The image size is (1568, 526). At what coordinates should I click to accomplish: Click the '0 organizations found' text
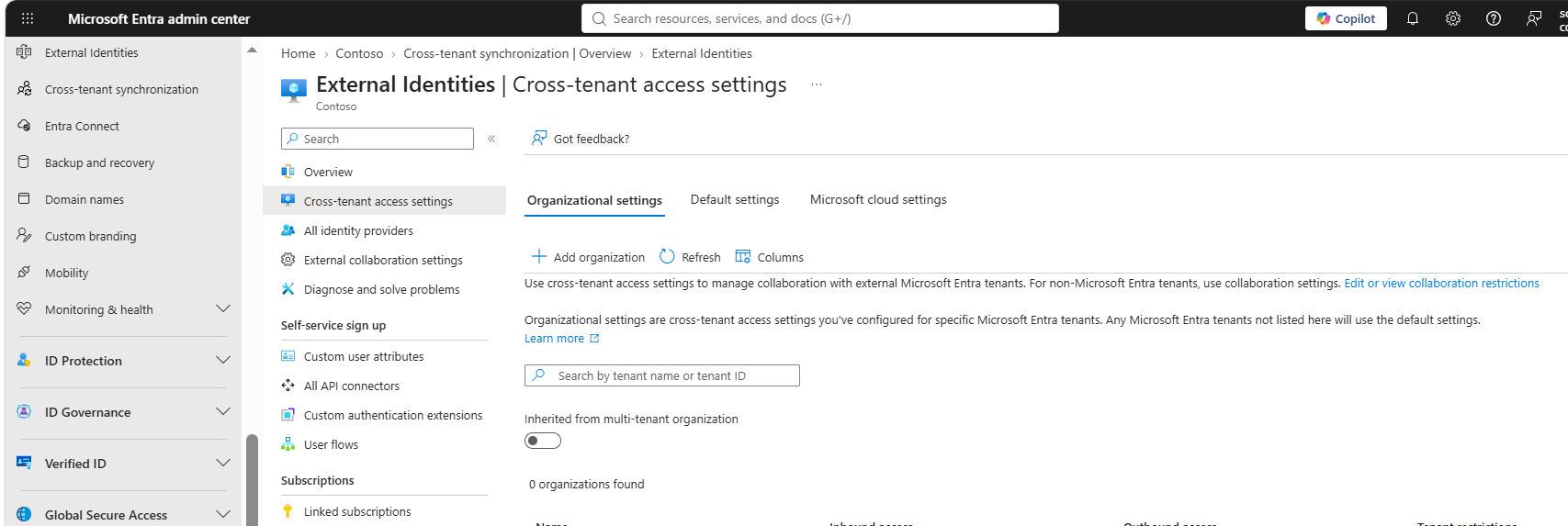coord(587,485)
